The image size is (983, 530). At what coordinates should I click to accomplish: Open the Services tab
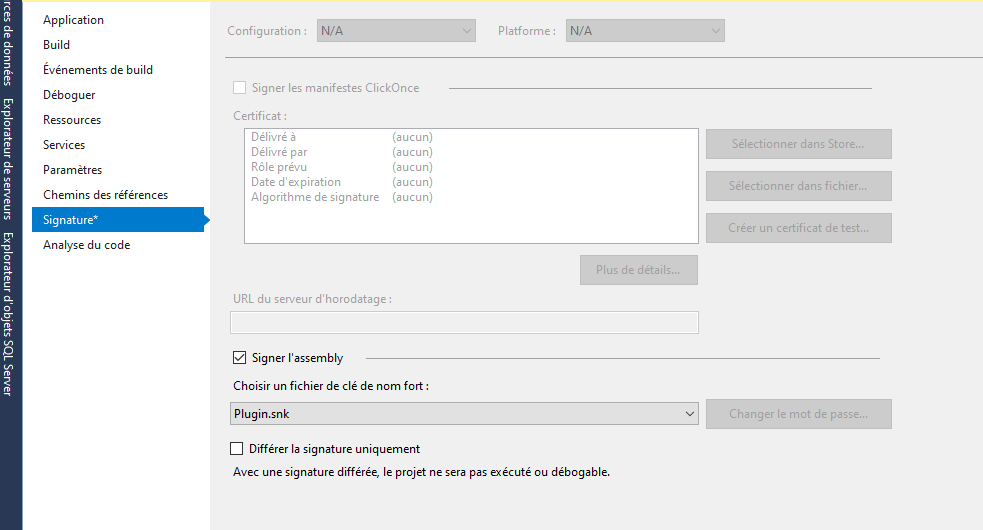tap(64, 145)
